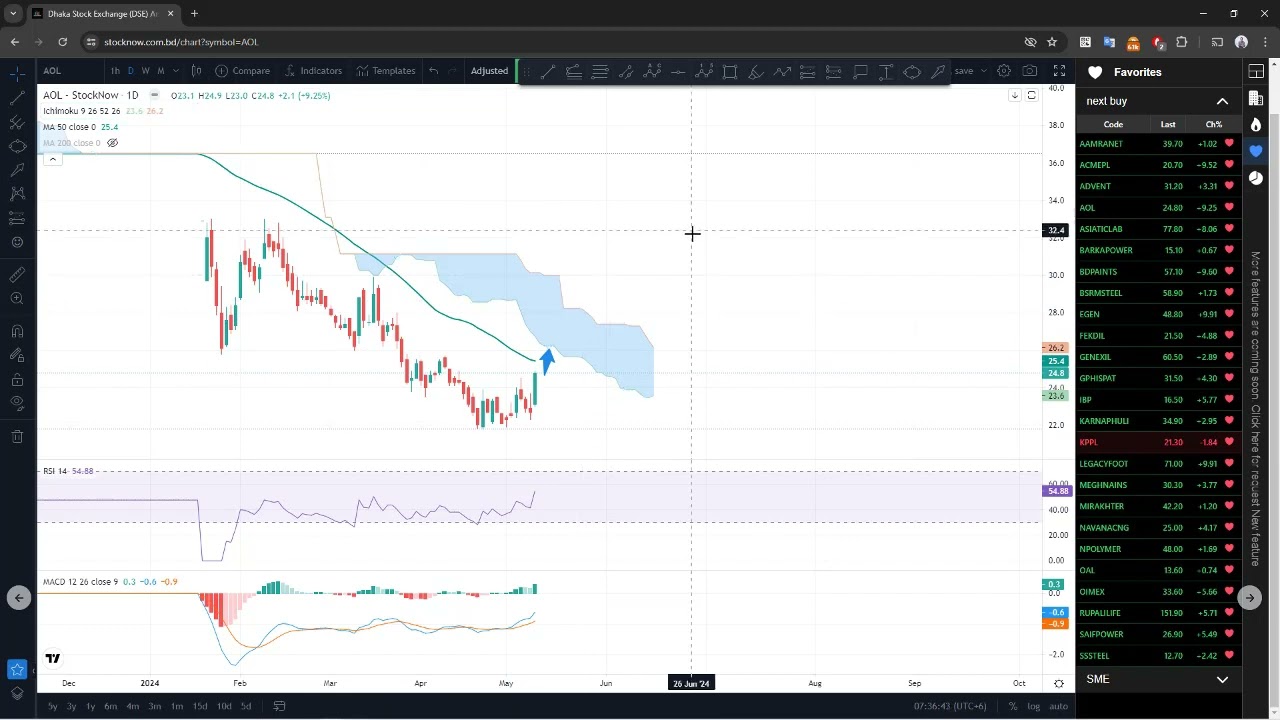
Task: Select the 1h timeframe
Action: click(x=115, y=71)
